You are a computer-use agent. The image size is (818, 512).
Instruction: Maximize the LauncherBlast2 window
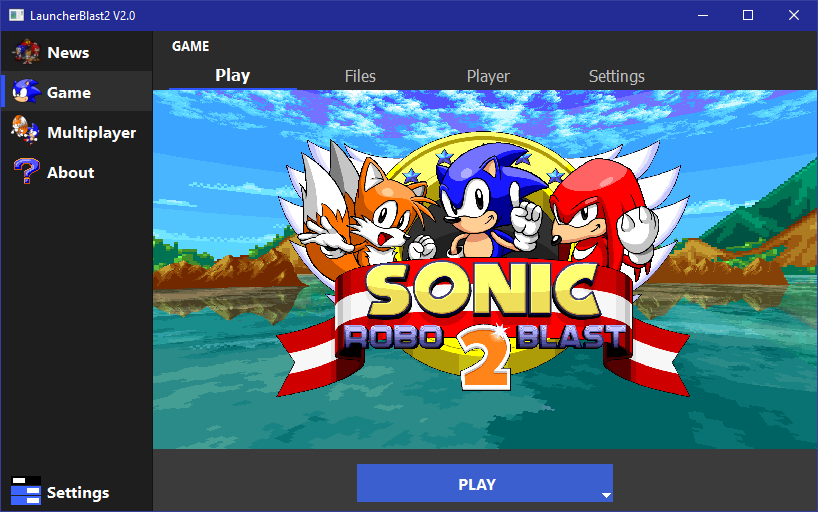pyautogui.click(x=748, y=15)
